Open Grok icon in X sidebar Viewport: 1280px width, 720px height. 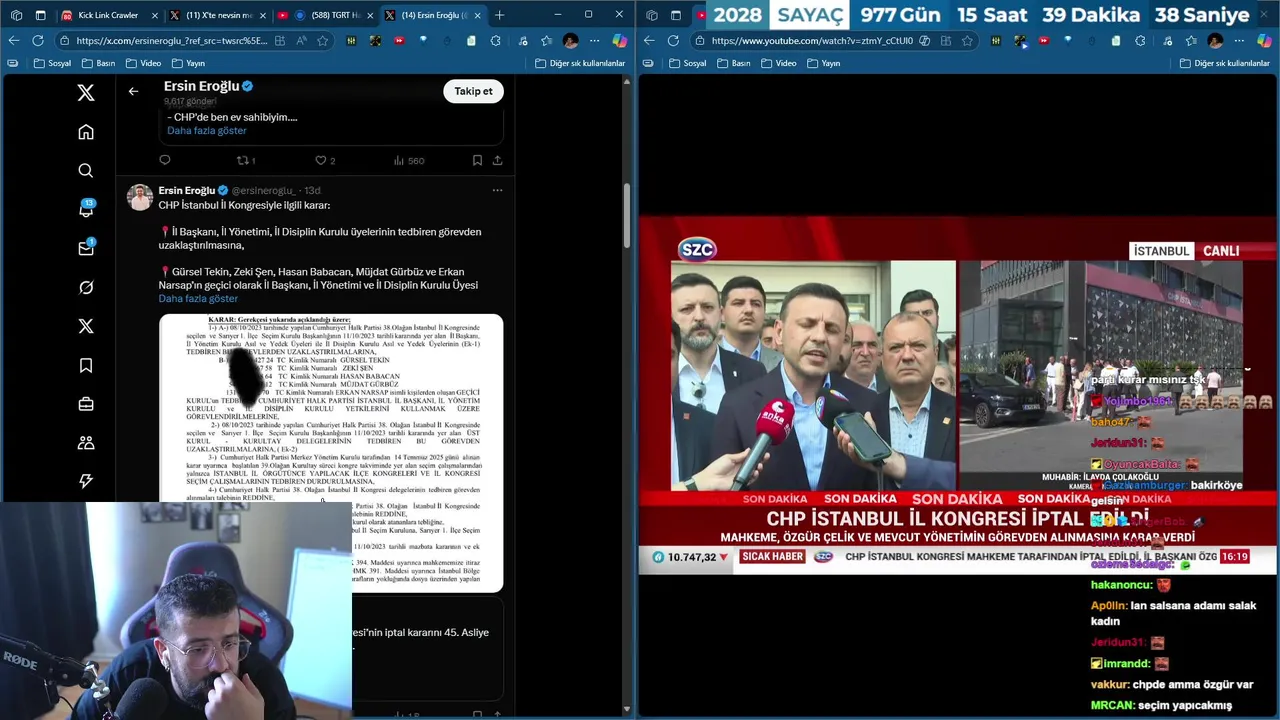[x=86, y=287]
